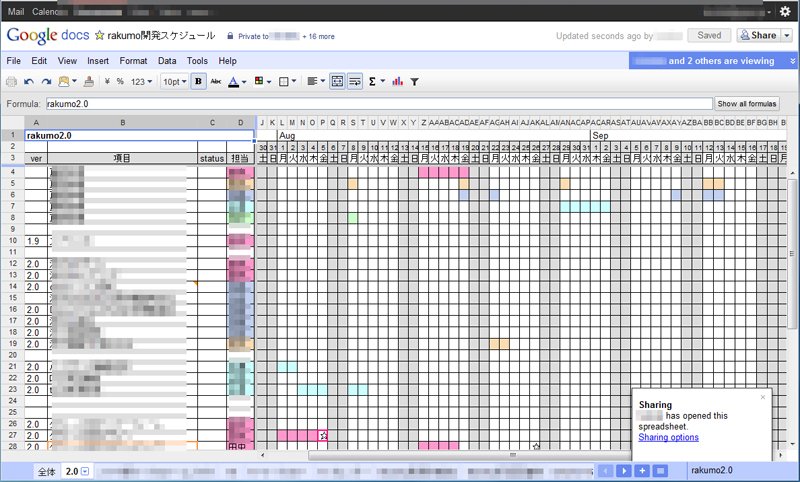Image resolution: width=800 pixels, height=482 pixels.
Task: Click the Google docs logo
Action: click(x=48, y=35)
